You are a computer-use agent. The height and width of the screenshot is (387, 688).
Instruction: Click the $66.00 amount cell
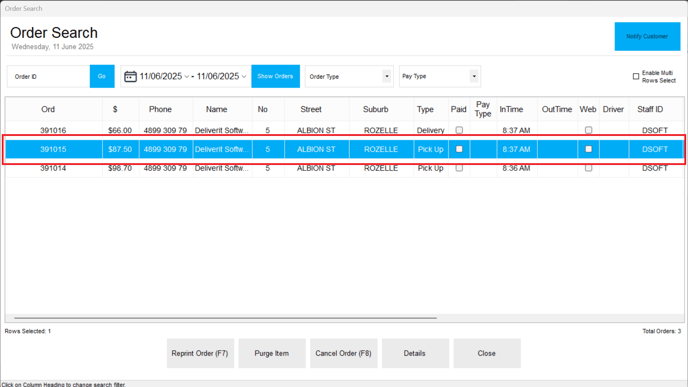pyautogui.click(x=120, y=130)
